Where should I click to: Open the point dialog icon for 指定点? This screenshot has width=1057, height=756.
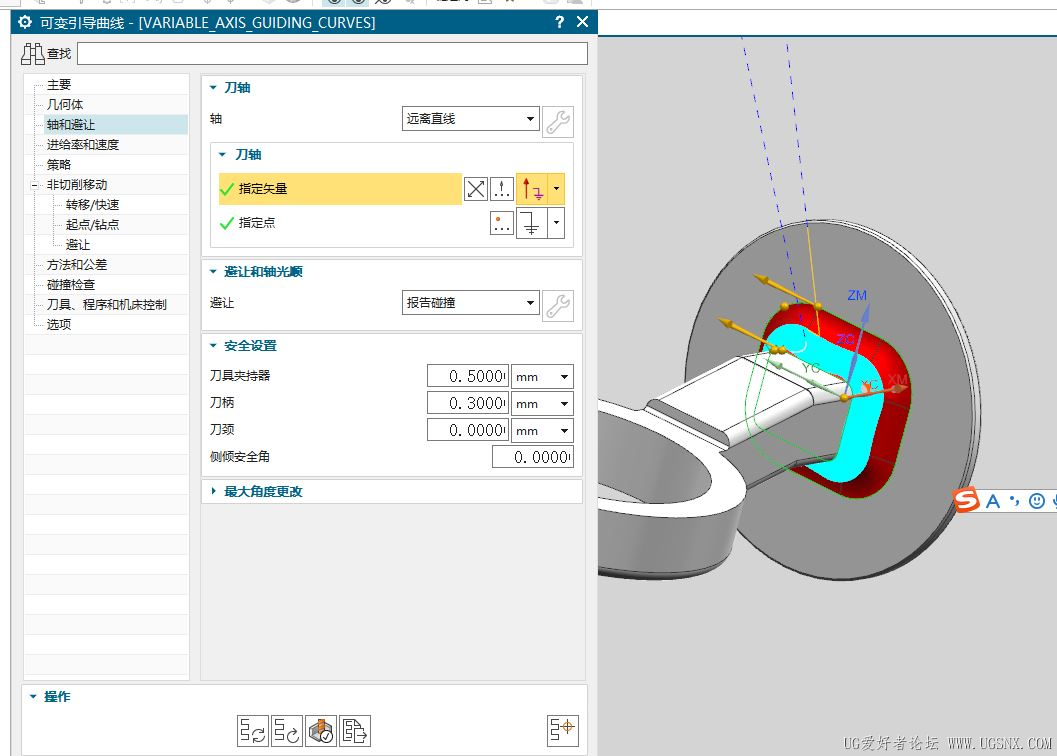pyautogui.click(x=502, y=223)
